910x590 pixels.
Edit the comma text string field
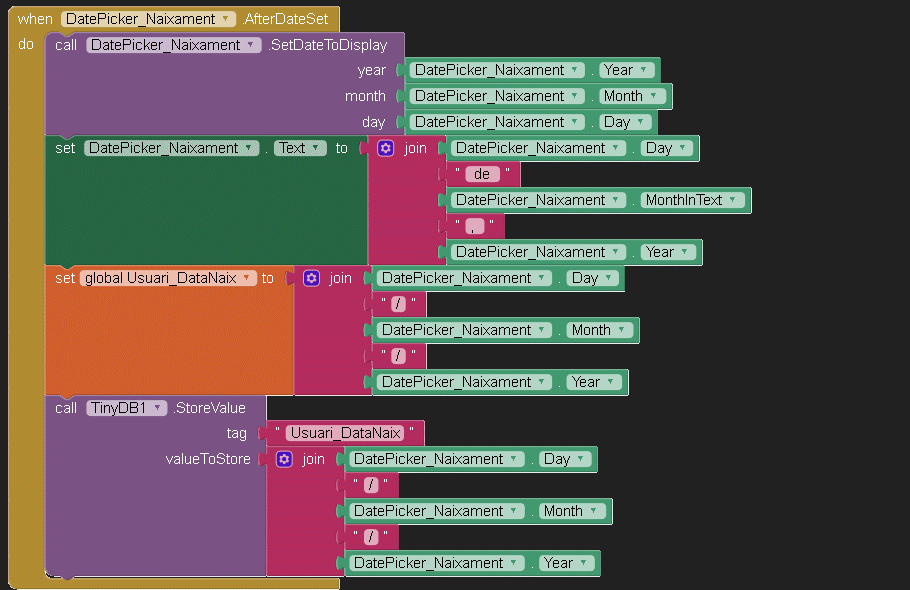pos(475,226)
